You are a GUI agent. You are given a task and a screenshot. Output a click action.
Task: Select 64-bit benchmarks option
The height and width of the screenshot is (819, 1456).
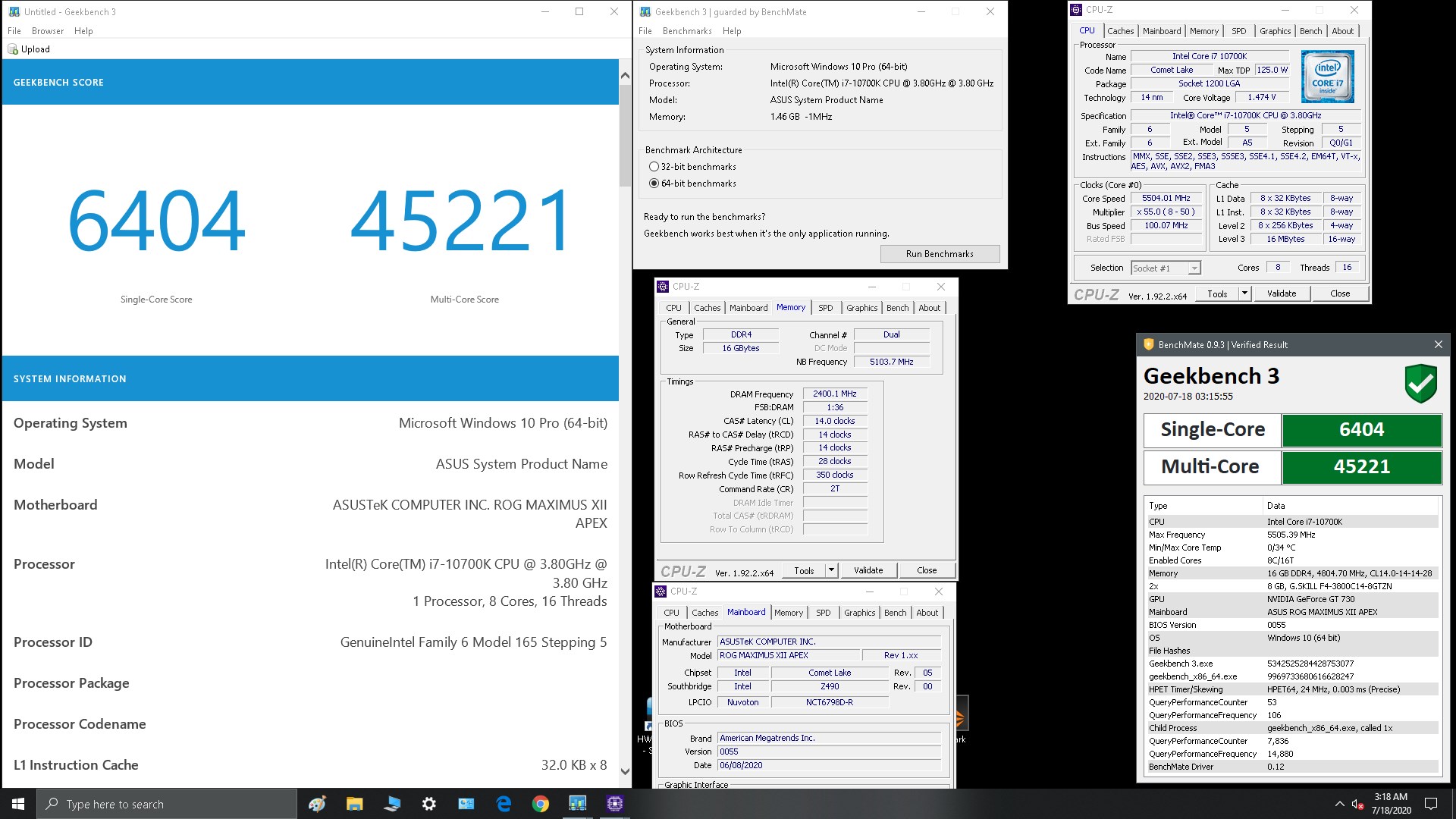(x=692, y=184)
